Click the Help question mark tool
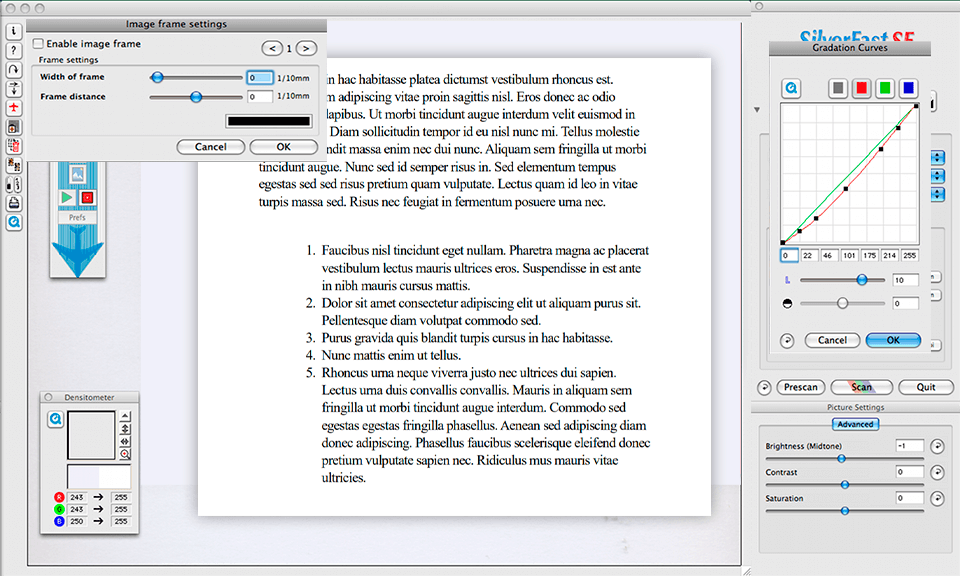The image size is (960, 576). point(13,50)
